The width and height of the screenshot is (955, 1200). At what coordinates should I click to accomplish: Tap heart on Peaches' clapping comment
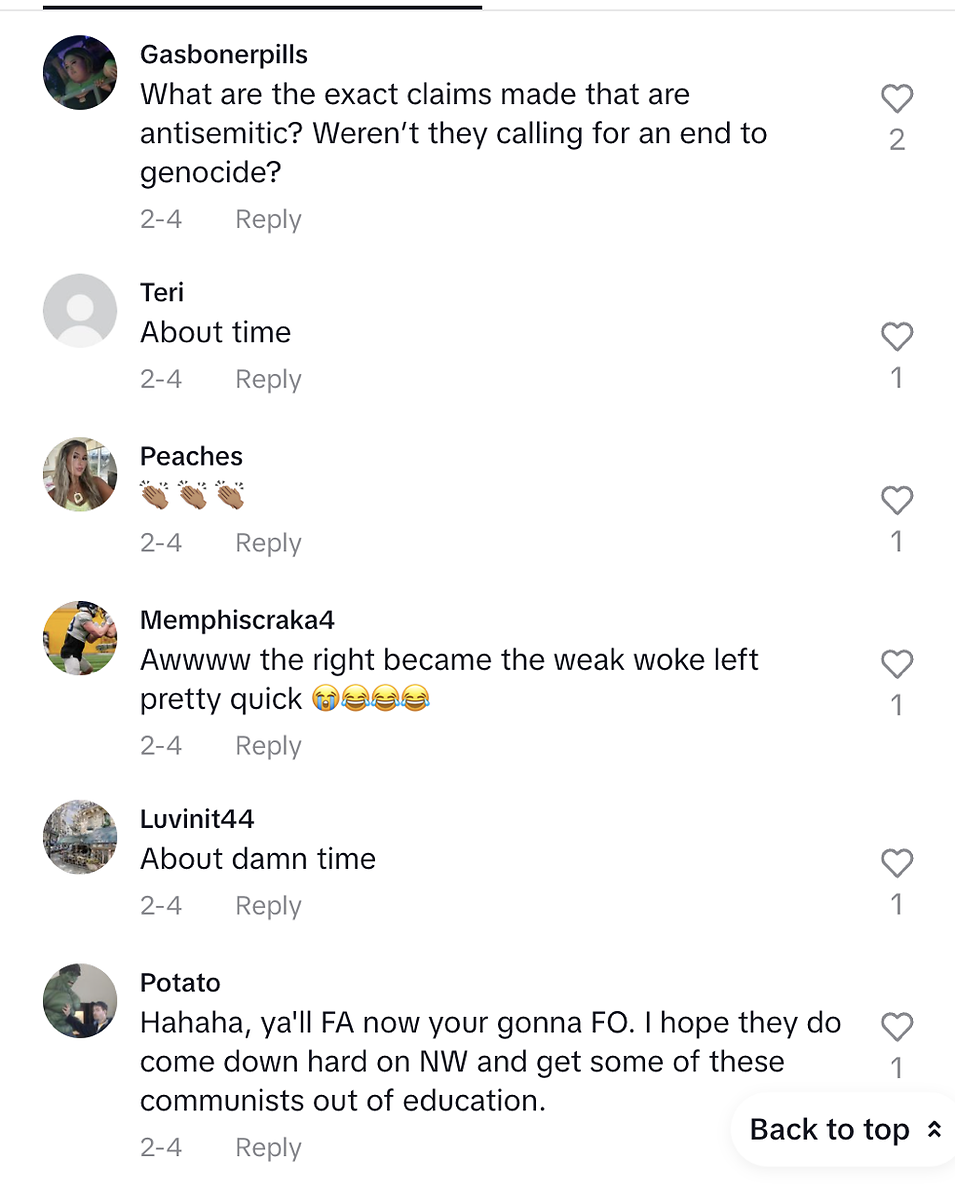897,500
